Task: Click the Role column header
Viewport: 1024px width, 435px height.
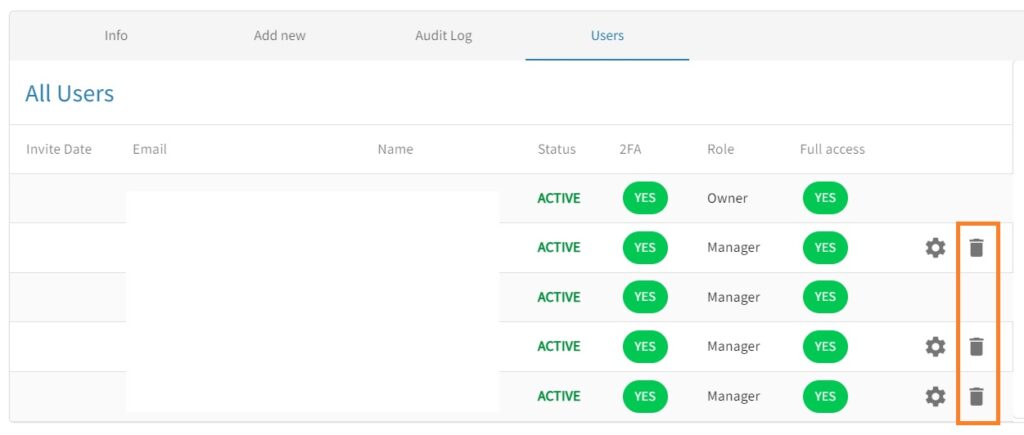Action: coord(720,149)
